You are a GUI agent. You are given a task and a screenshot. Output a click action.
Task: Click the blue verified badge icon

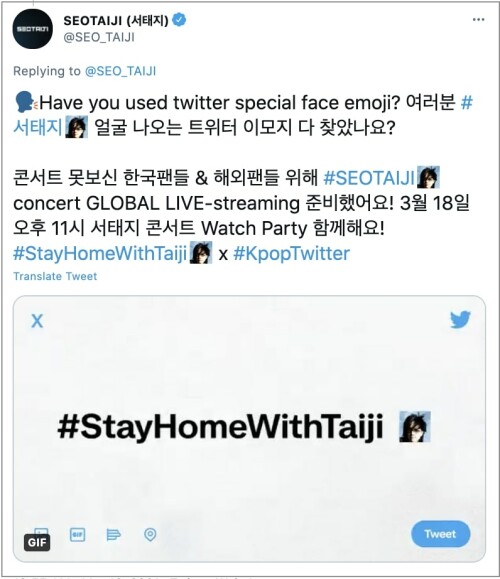[x=179, y=20]
